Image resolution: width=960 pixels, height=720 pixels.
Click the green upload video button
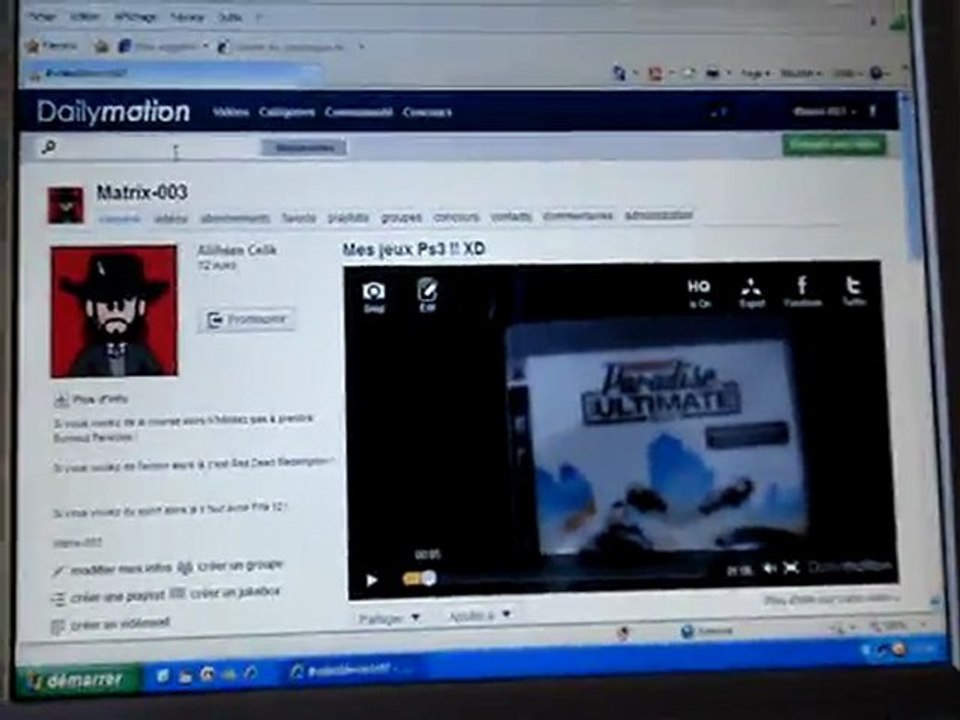[x=834, y=145]
